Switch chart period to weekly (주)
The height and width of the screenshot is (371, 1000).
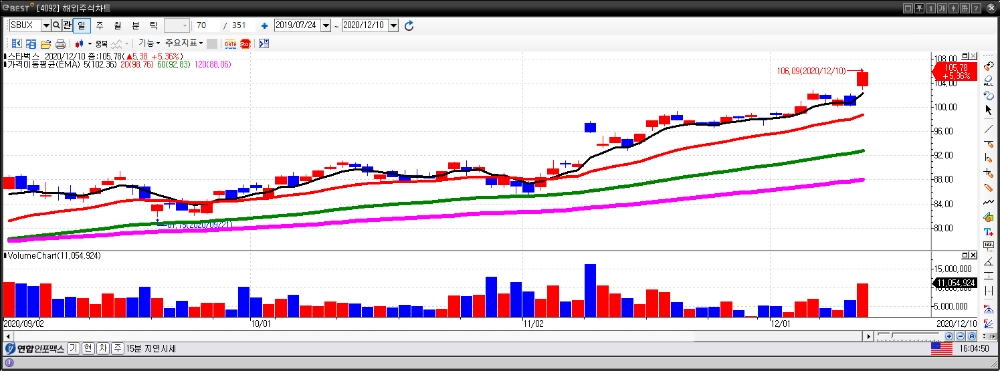(x=99, y=25)
